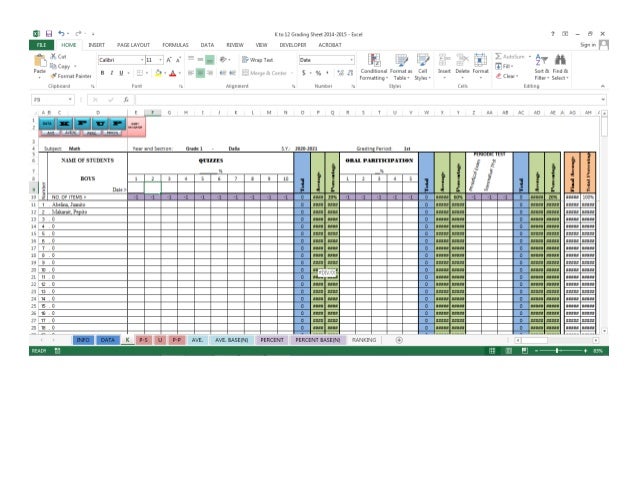Open Cell Styles gallery
This screenshot has width=638, height=493.
(x=423, y=67)
